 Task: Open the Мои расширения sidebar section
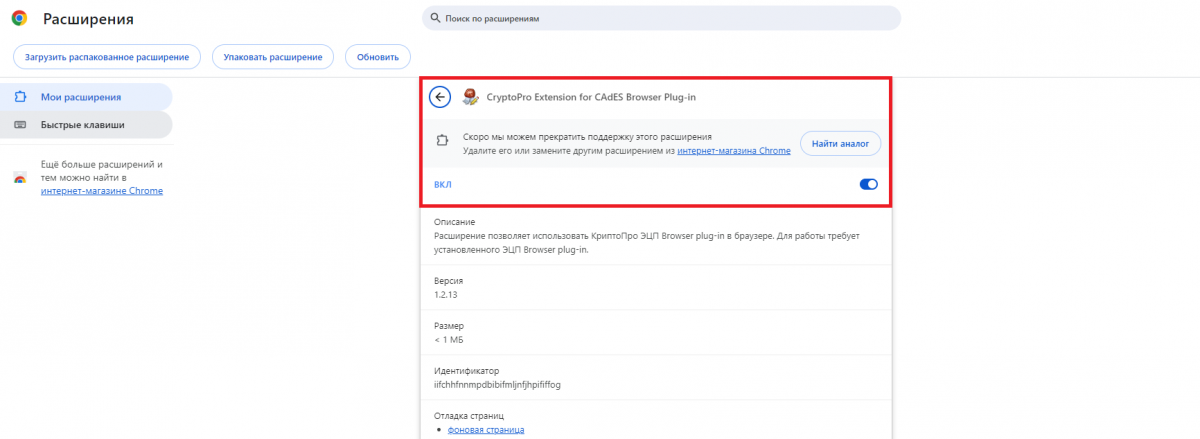tap(86, 97)
